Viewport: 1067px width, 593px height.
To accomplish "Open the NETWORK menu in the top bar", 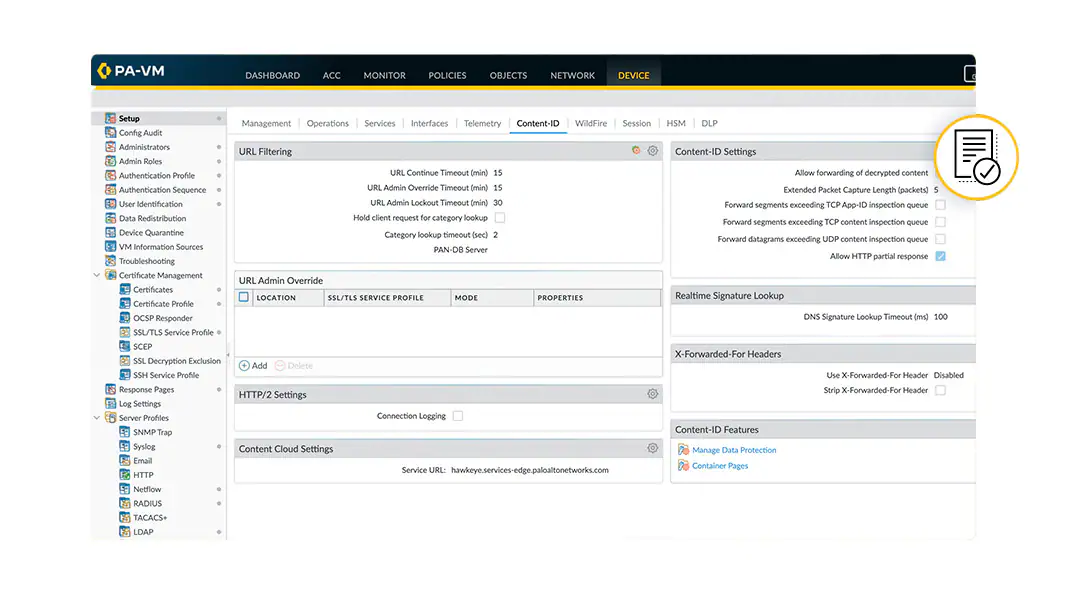I will coord(572,75).
